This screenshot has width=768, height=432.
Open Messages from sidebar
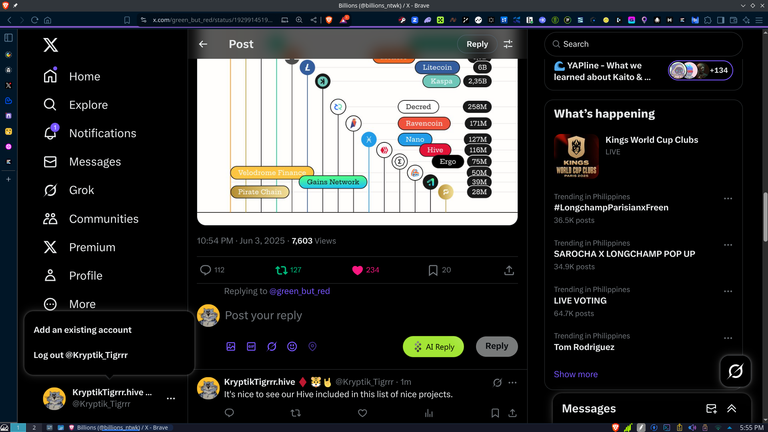[x=82, y=162]
